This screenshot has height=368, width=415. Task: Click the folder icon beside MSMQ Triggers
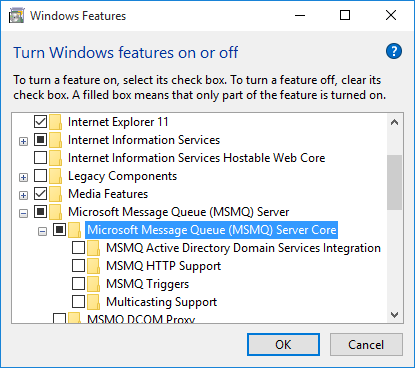coord(94,284)
